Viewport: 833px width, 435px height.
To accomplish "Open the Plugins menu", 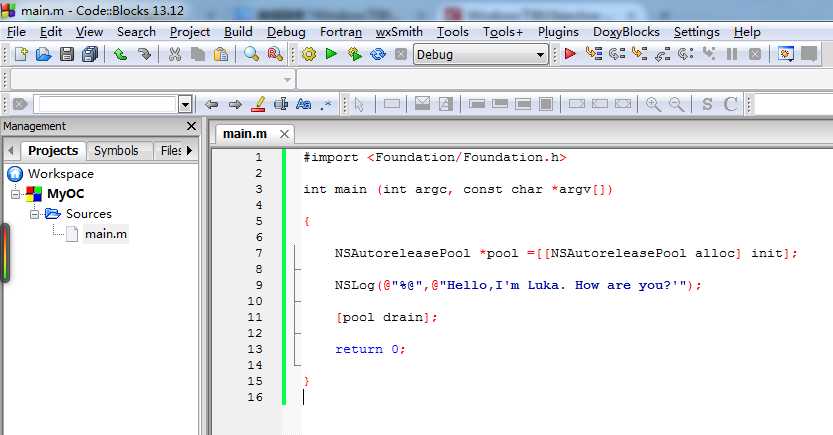I will (x=558, y=32).
